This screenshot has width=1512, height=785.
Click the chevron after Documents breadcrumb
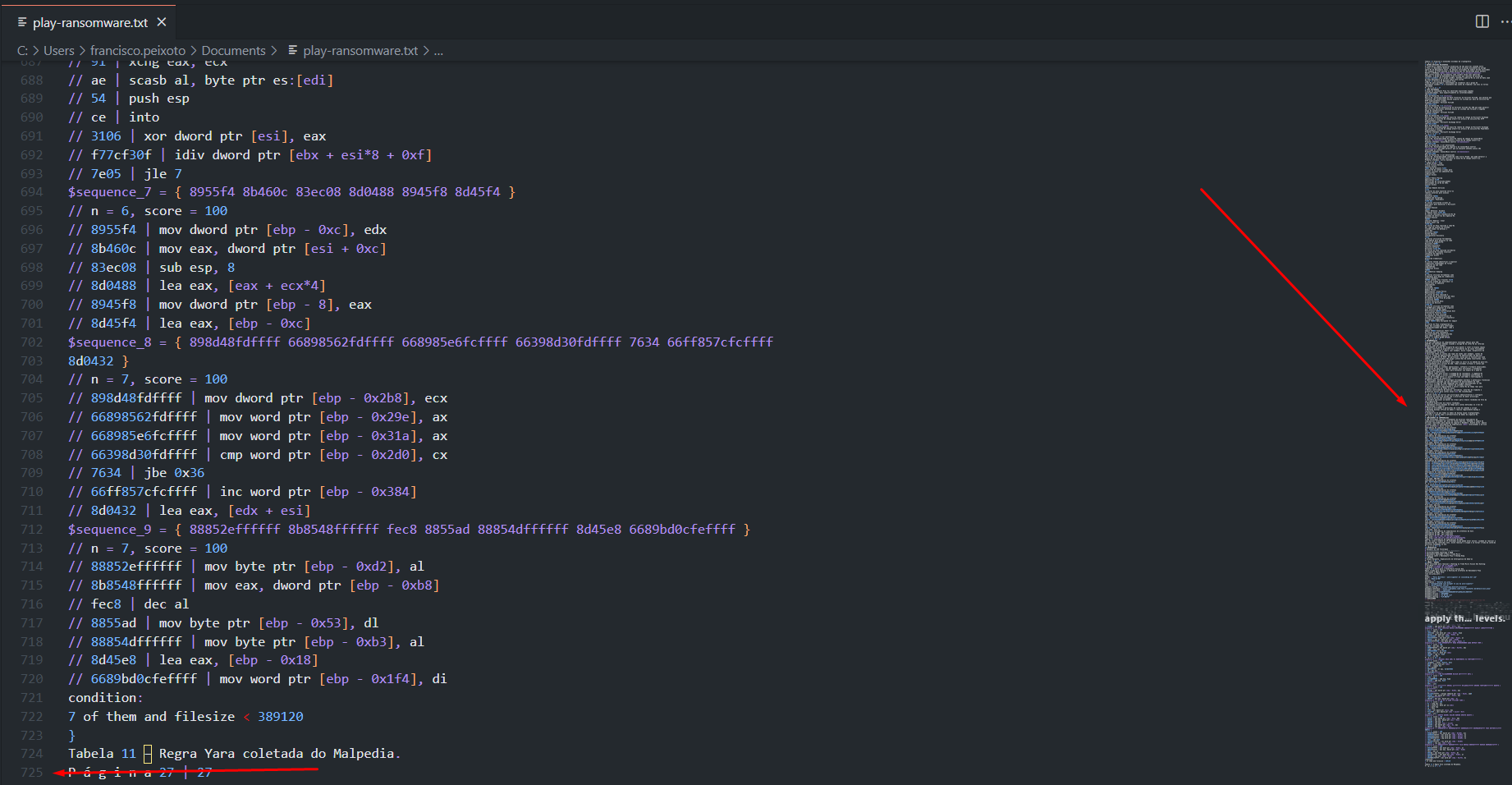tap(274, 50)
